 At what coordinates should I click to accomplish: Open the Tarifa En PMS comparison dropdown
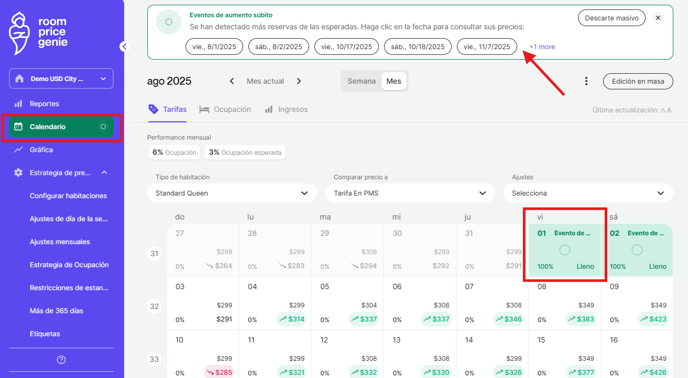410,193
